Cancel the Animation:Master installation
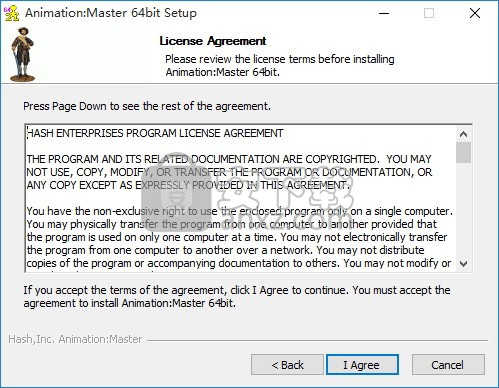499x388 pixels. pos(448,365)
